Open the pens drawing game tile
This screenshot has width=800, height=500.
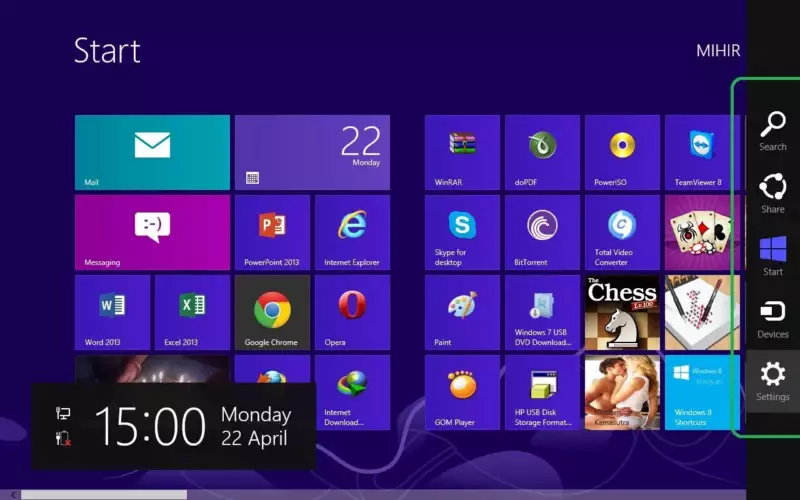703,312
